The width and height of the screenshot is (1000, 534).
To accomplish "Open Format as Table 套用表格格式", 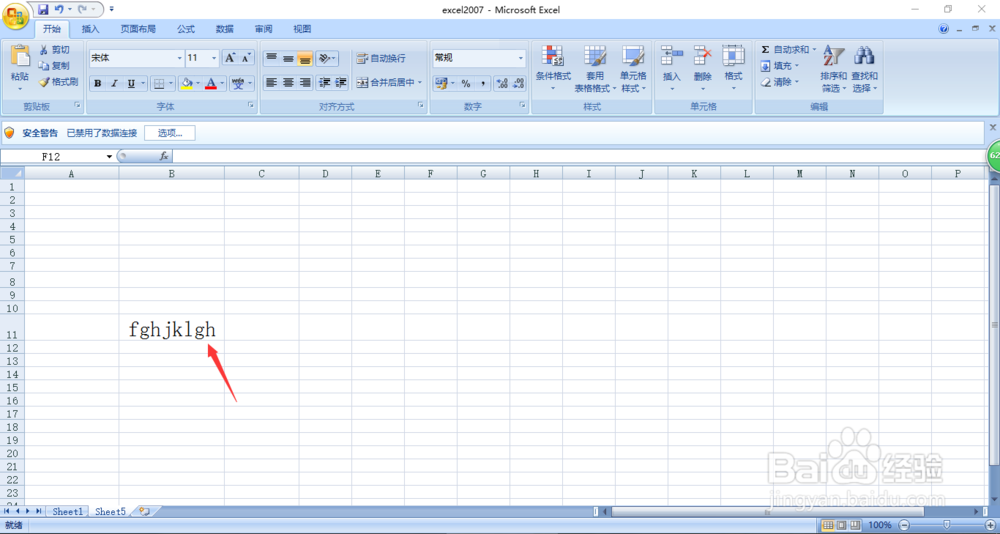I will [595, 68].
